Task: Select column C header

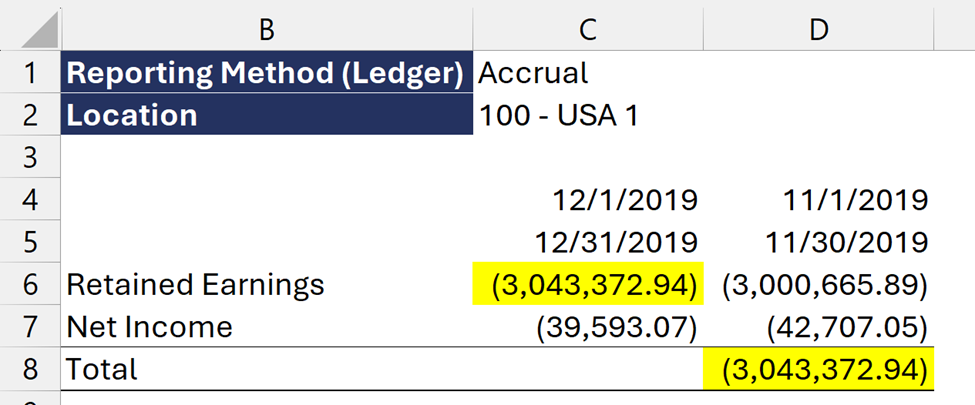Action: point(588,29)
